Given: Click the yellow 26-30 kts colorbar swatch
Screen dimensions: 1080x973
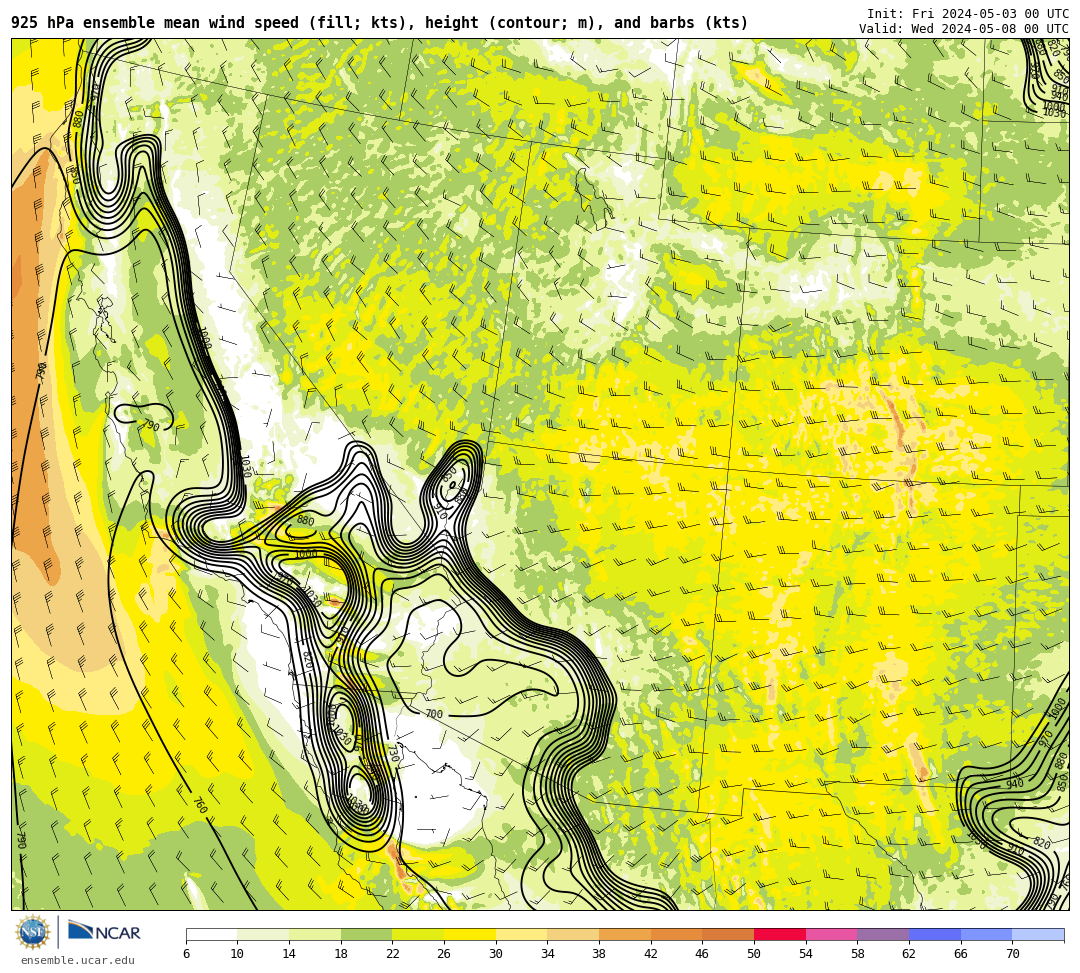Looking at the screenshot, I should (470, 934).
